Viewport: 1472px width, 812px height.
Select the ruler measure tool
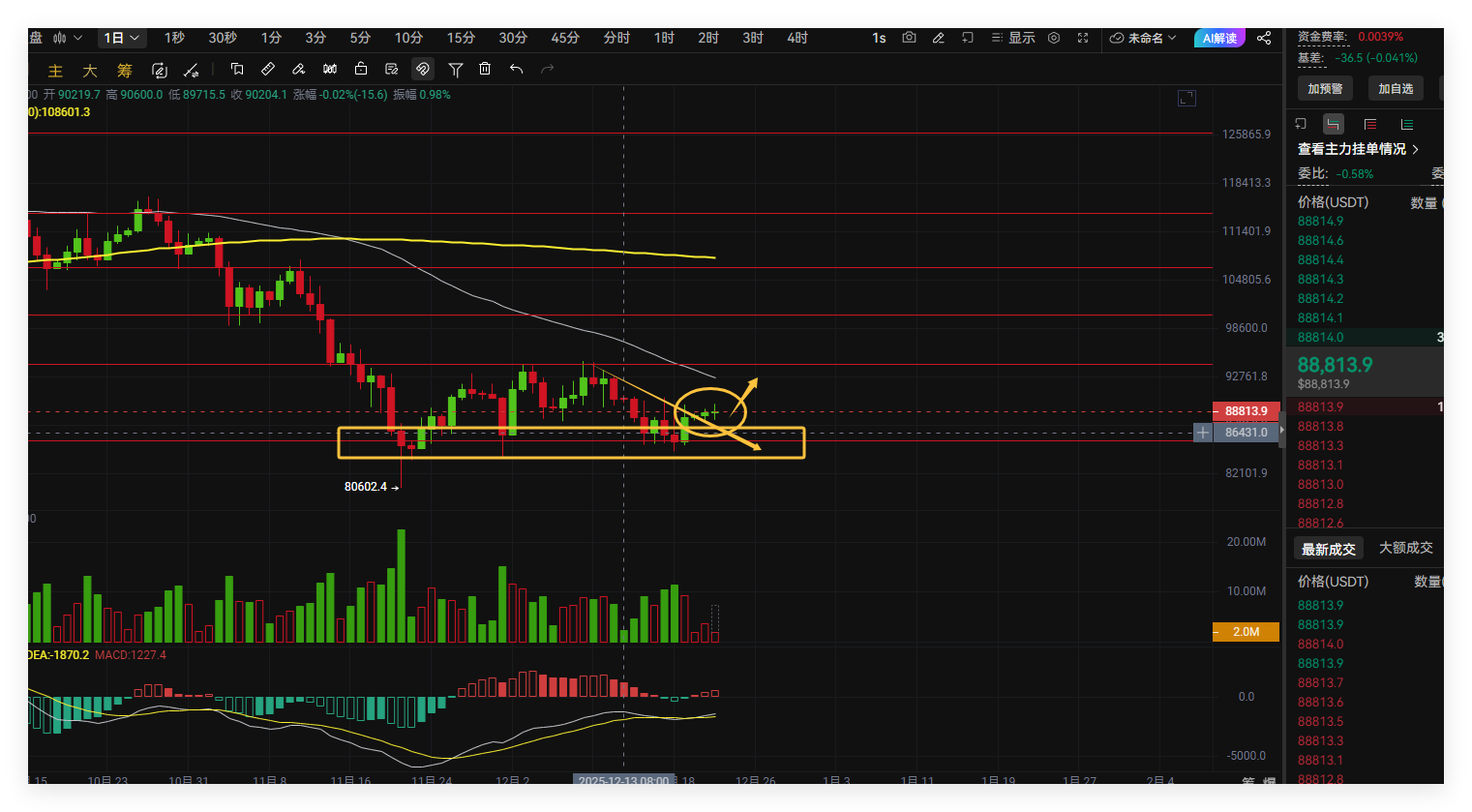[268, 69]
